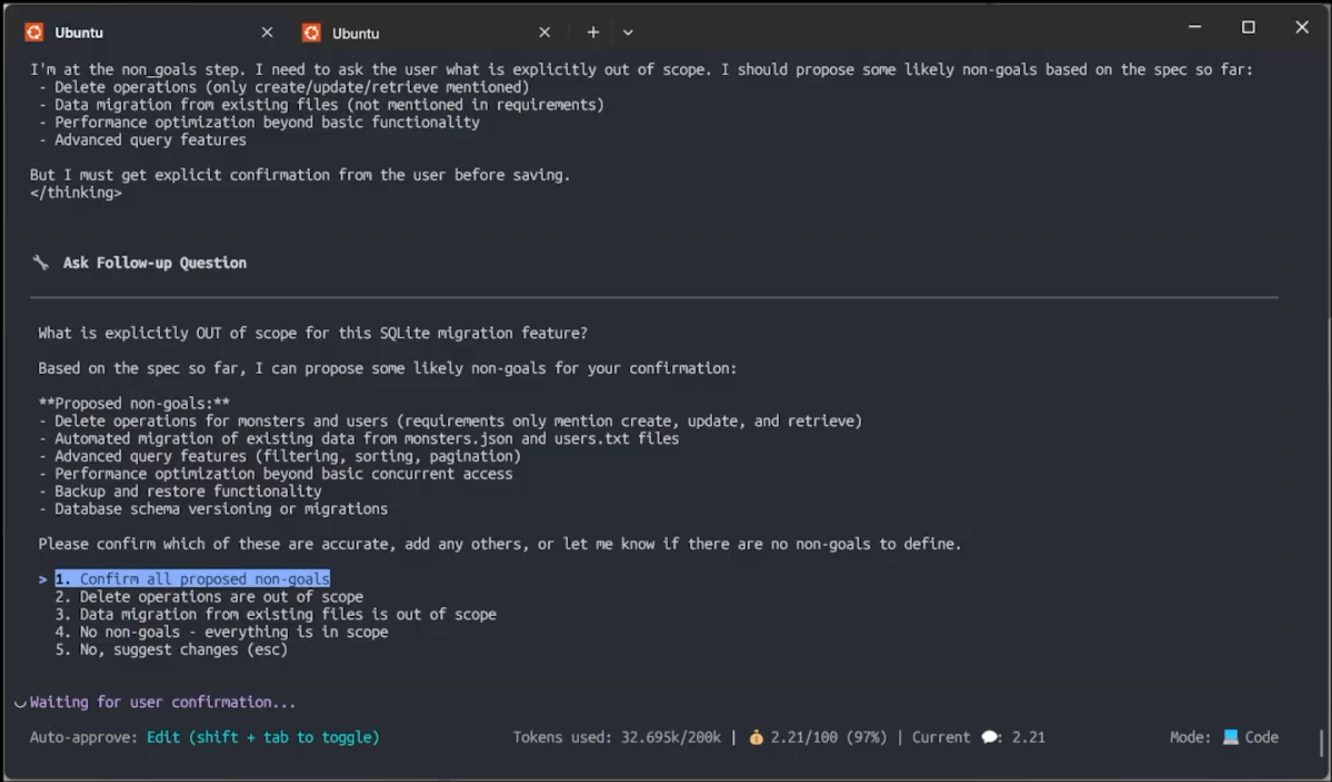Click the Ubuntu icon on the second tab
The height and width of the screenshot is (782, 1332).
311,32
